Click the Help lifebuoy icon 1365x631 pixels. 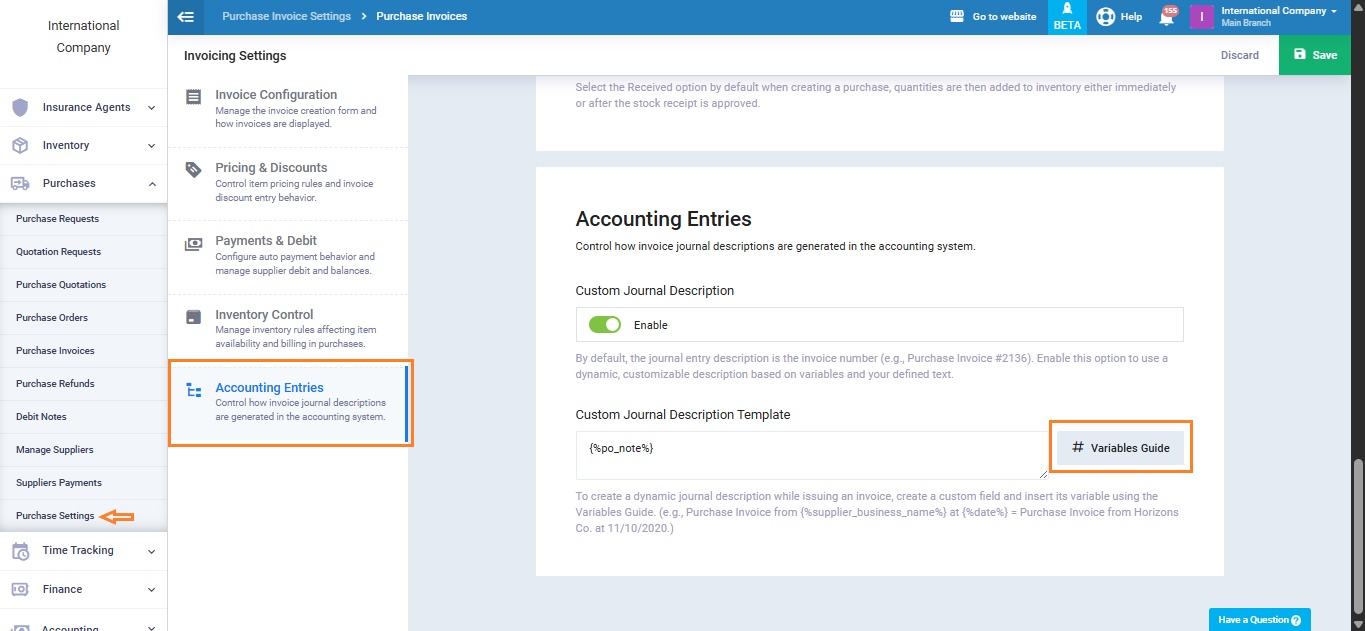1105,17
